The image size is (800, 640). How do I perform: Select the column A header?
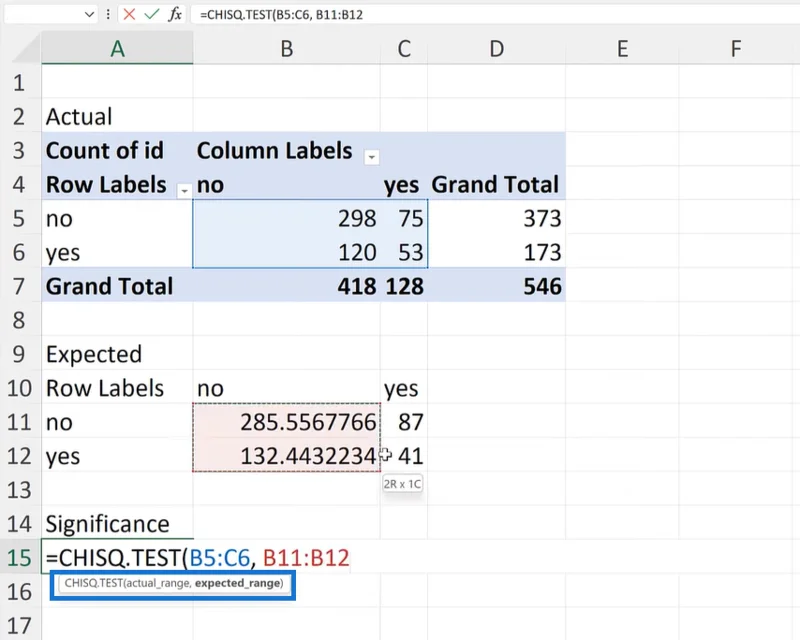tap(117, 48)
